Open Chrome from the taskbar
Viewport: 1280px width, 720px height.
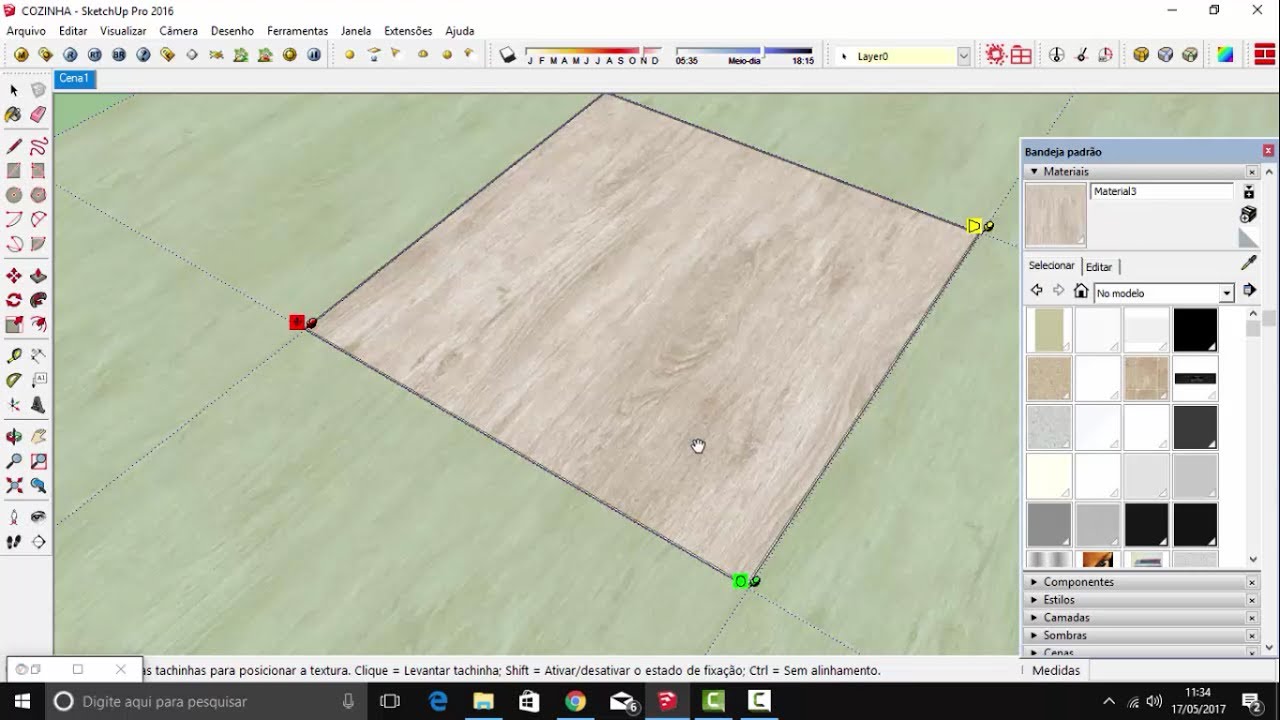coord(575,701)
